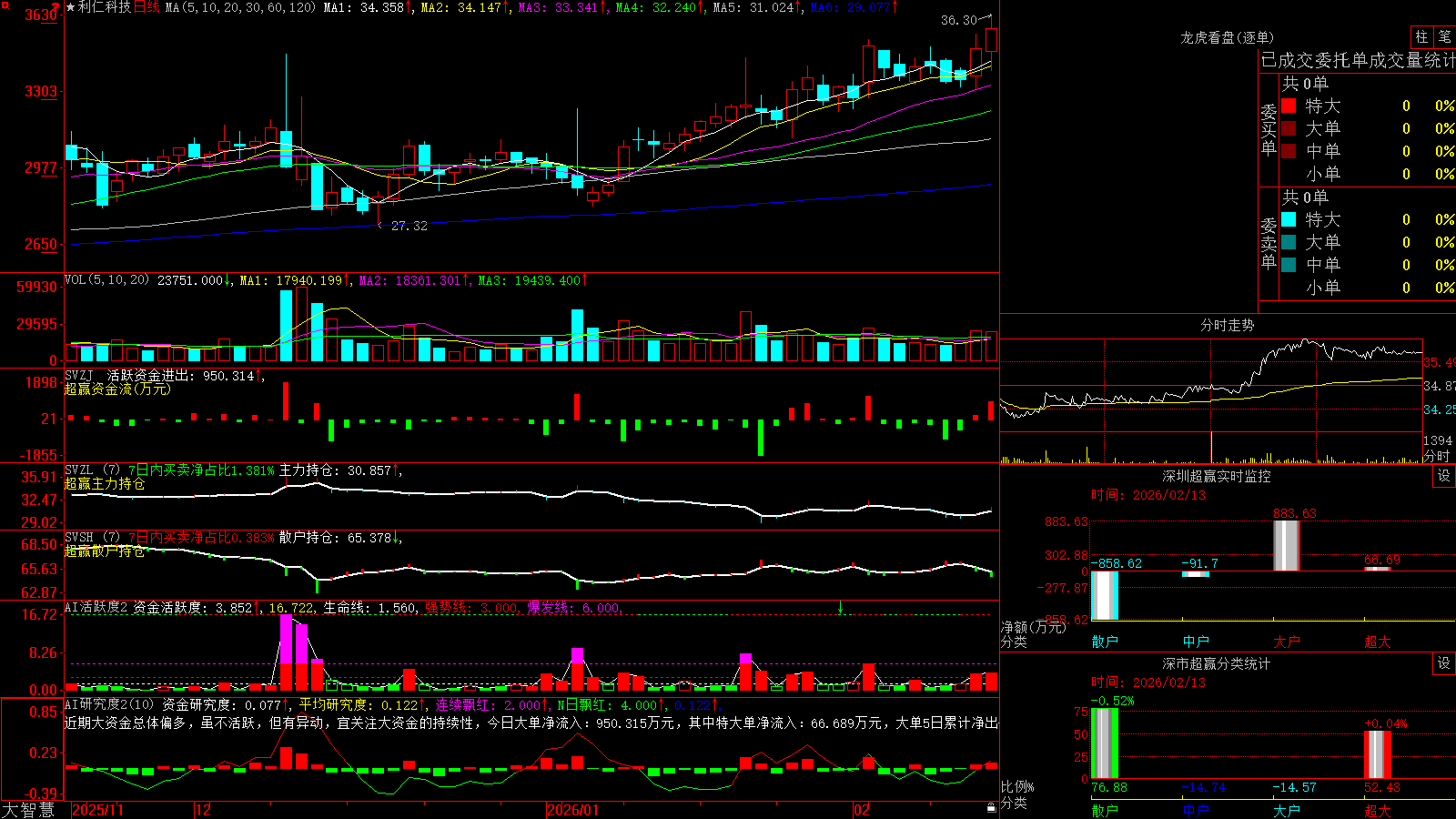Open MA(5,10,20,30,60,120) indicator parameters
This screenshot has width=1456, height=819.
[x=240, y=7]
